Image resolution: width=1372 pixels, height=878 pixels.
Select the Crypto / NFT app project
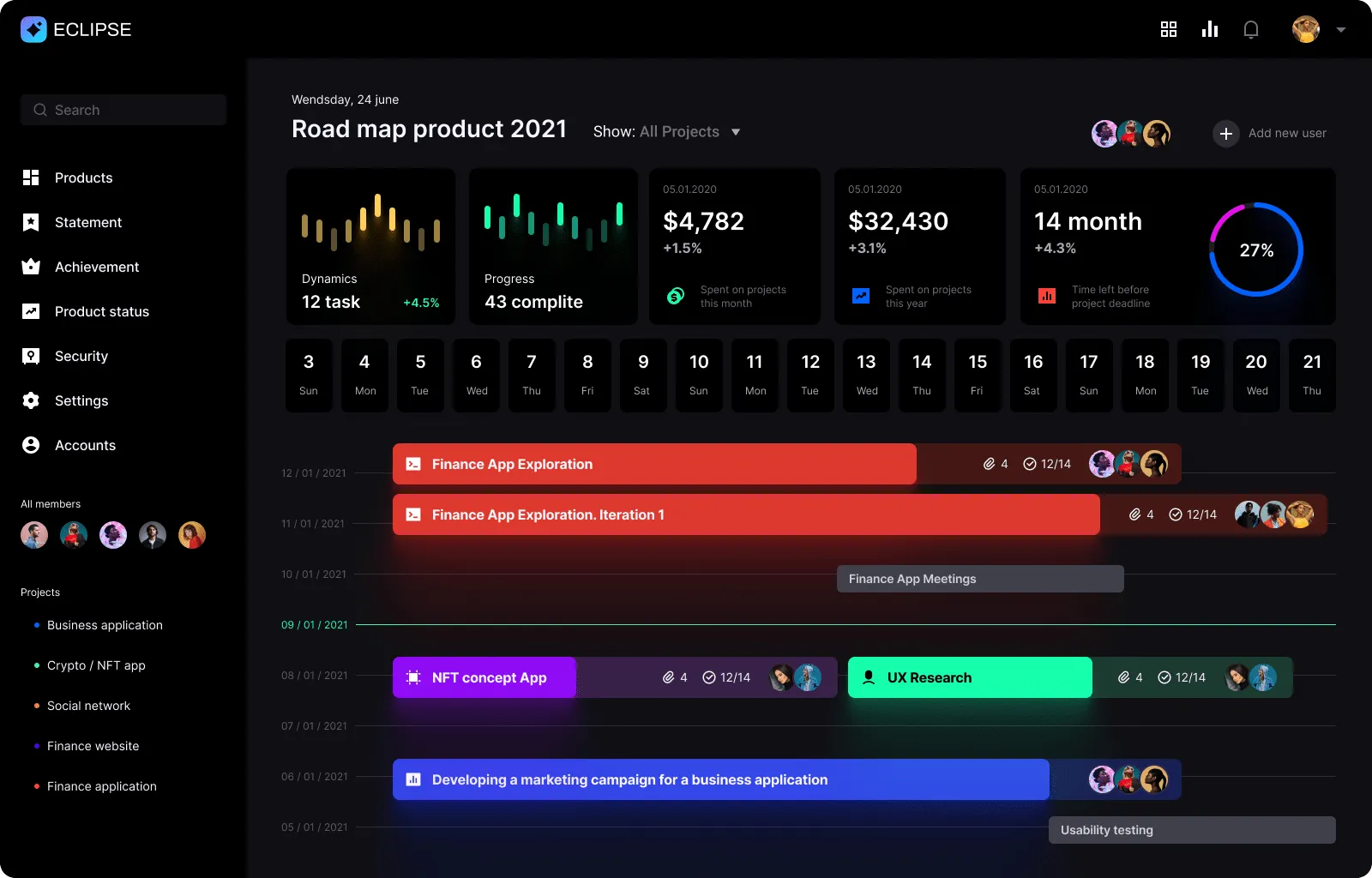96,665
